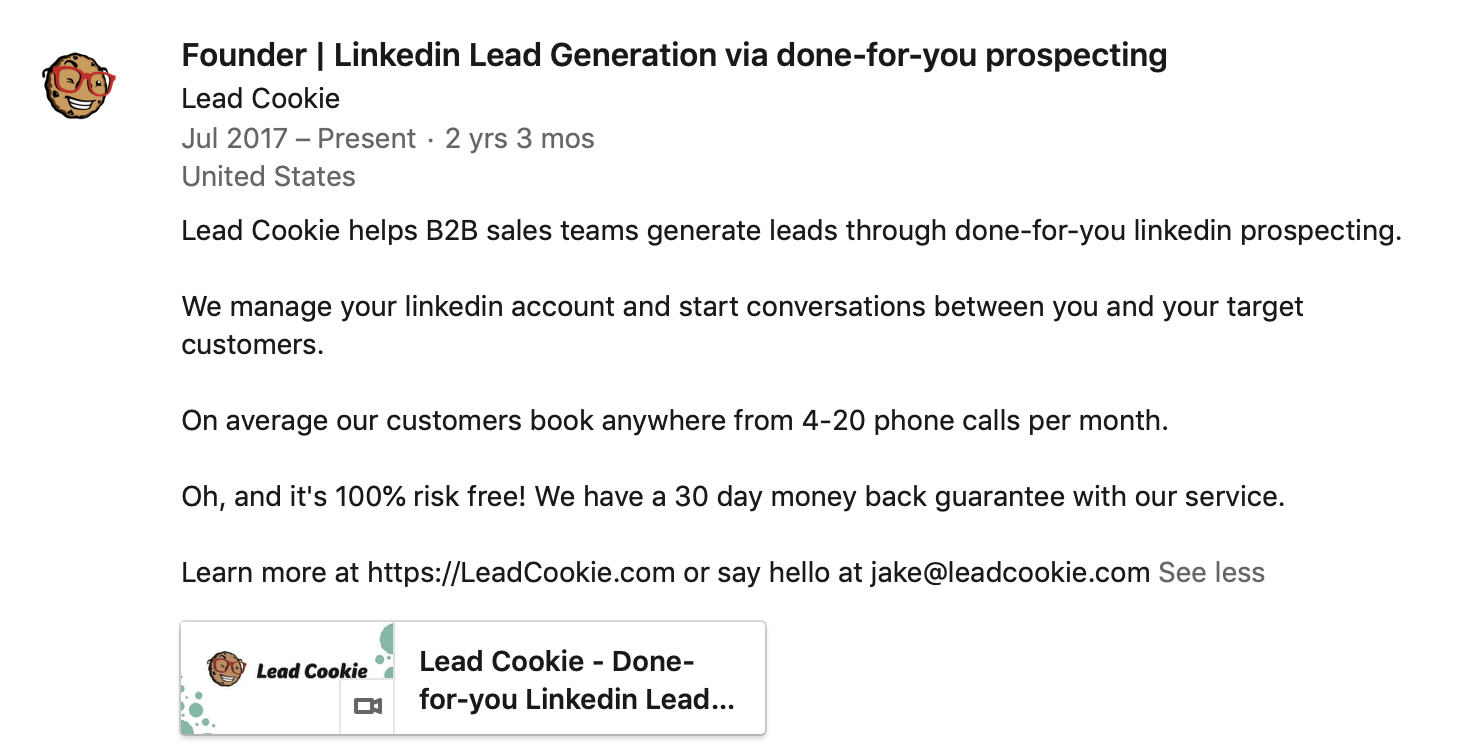Click the video camera icon on media card

(368, 707)
